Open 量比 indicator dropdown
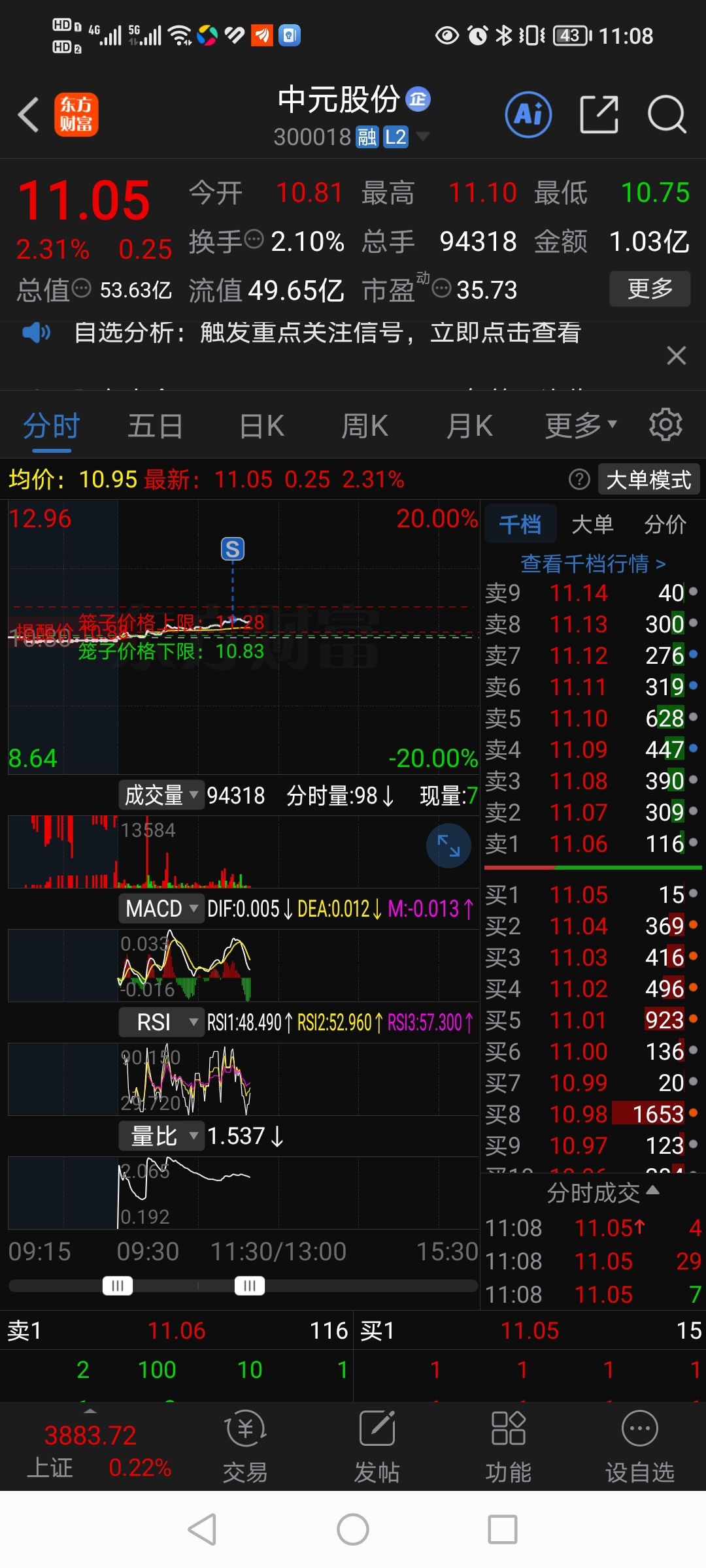 pyautogui.click(x=161, y=1135)
